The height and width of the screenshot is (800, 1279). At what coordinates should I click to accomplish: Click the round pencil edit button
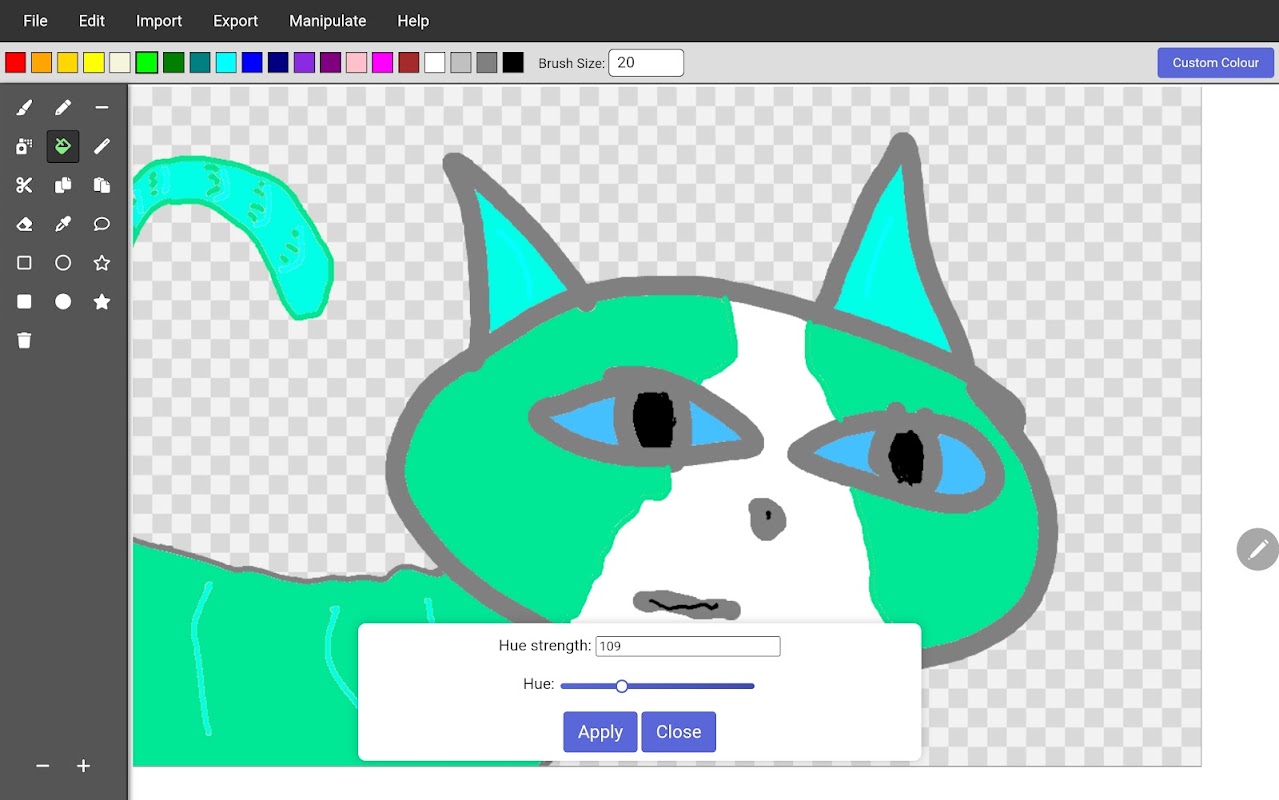click(x=1257, y=549)
